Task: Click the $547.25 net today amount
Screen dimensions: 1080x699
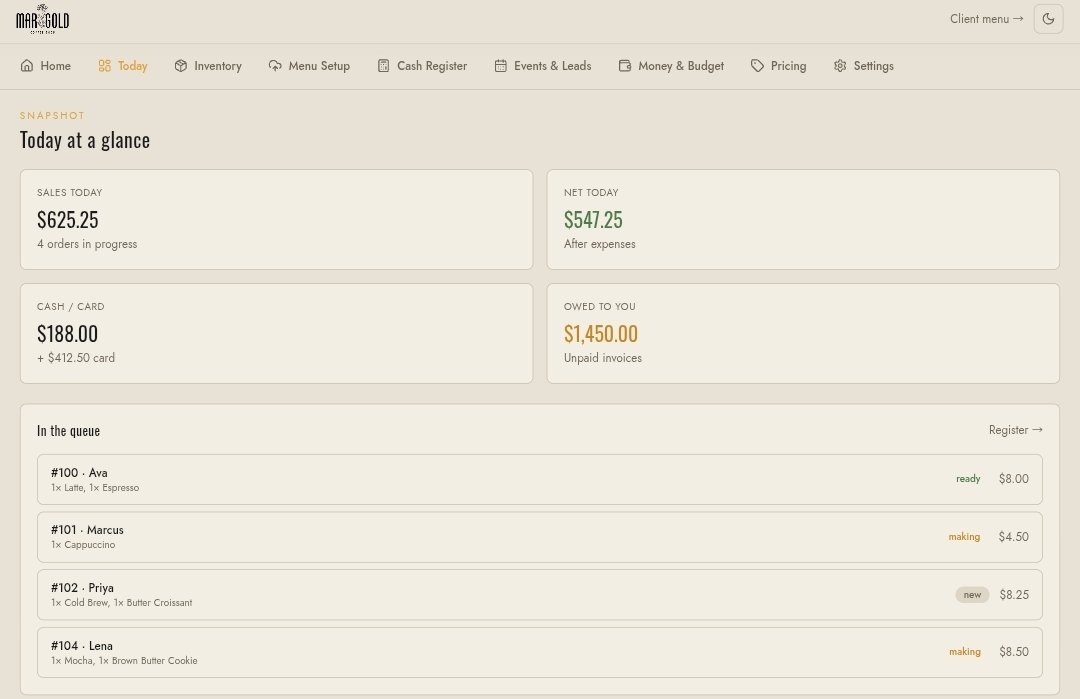Action: [x=593, y=220]
